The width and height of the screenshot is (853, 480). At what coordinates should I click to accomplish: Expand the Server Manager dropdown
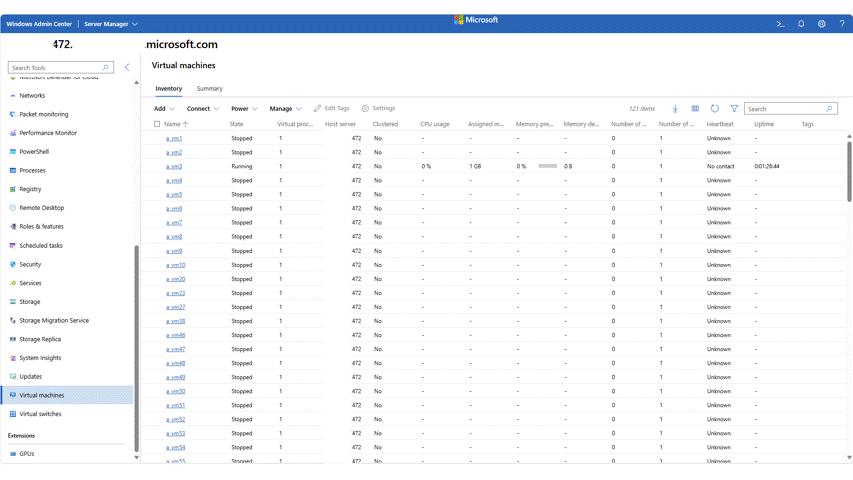pos(111,24)
